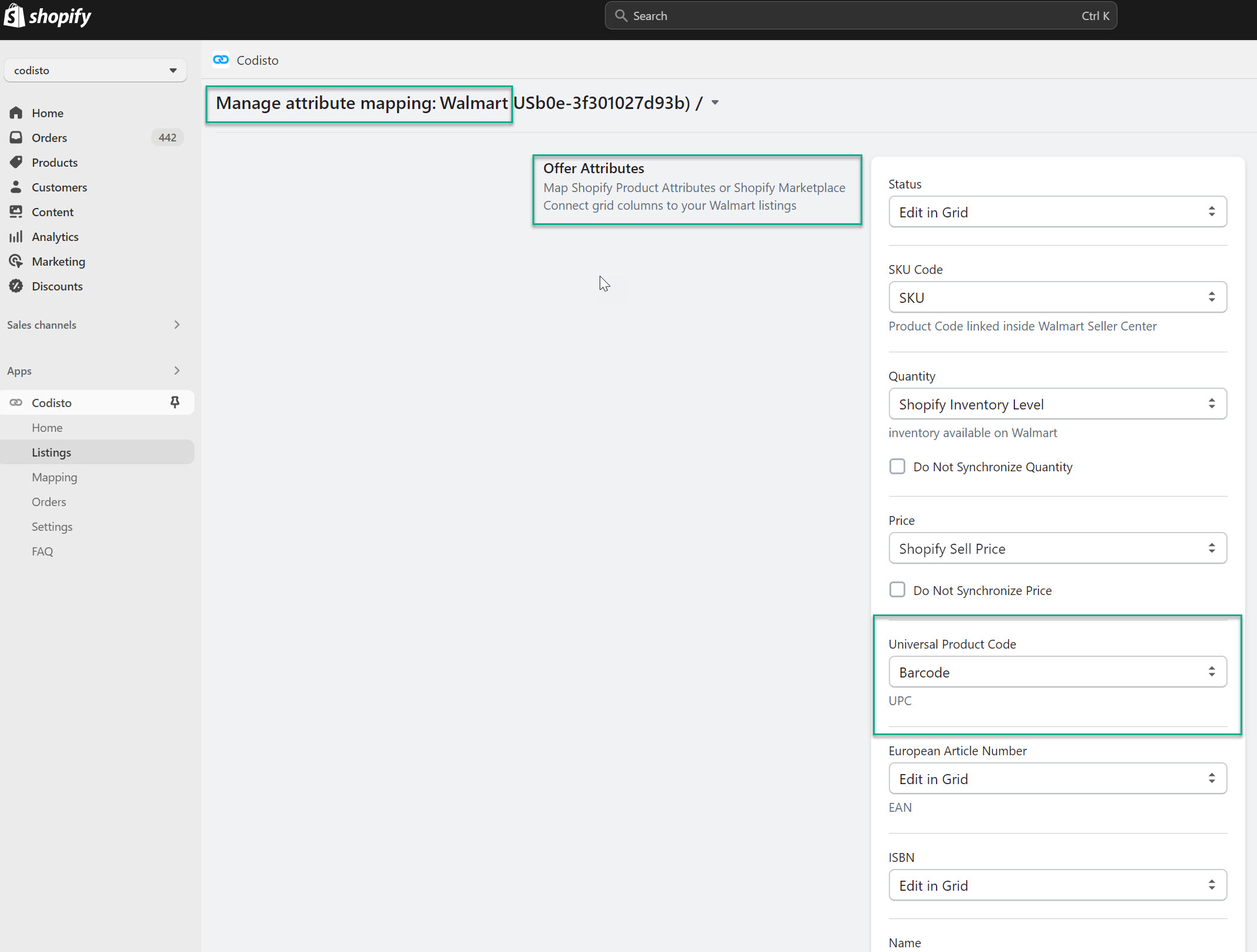Image resolution: width=1257 pixels, height=952 pixels.
Task: Click the Analytics bar chart icon
Action: click(16, 236)
